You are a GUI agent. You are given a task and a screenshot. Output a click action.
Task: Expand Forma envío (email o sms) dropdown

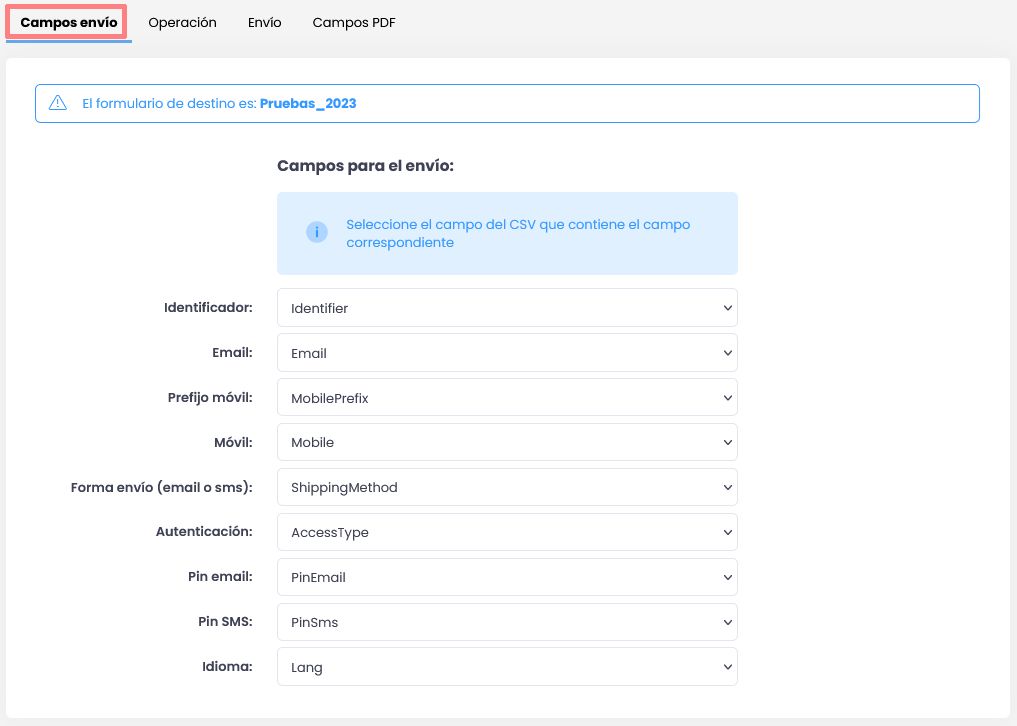[x=507, y=487]
